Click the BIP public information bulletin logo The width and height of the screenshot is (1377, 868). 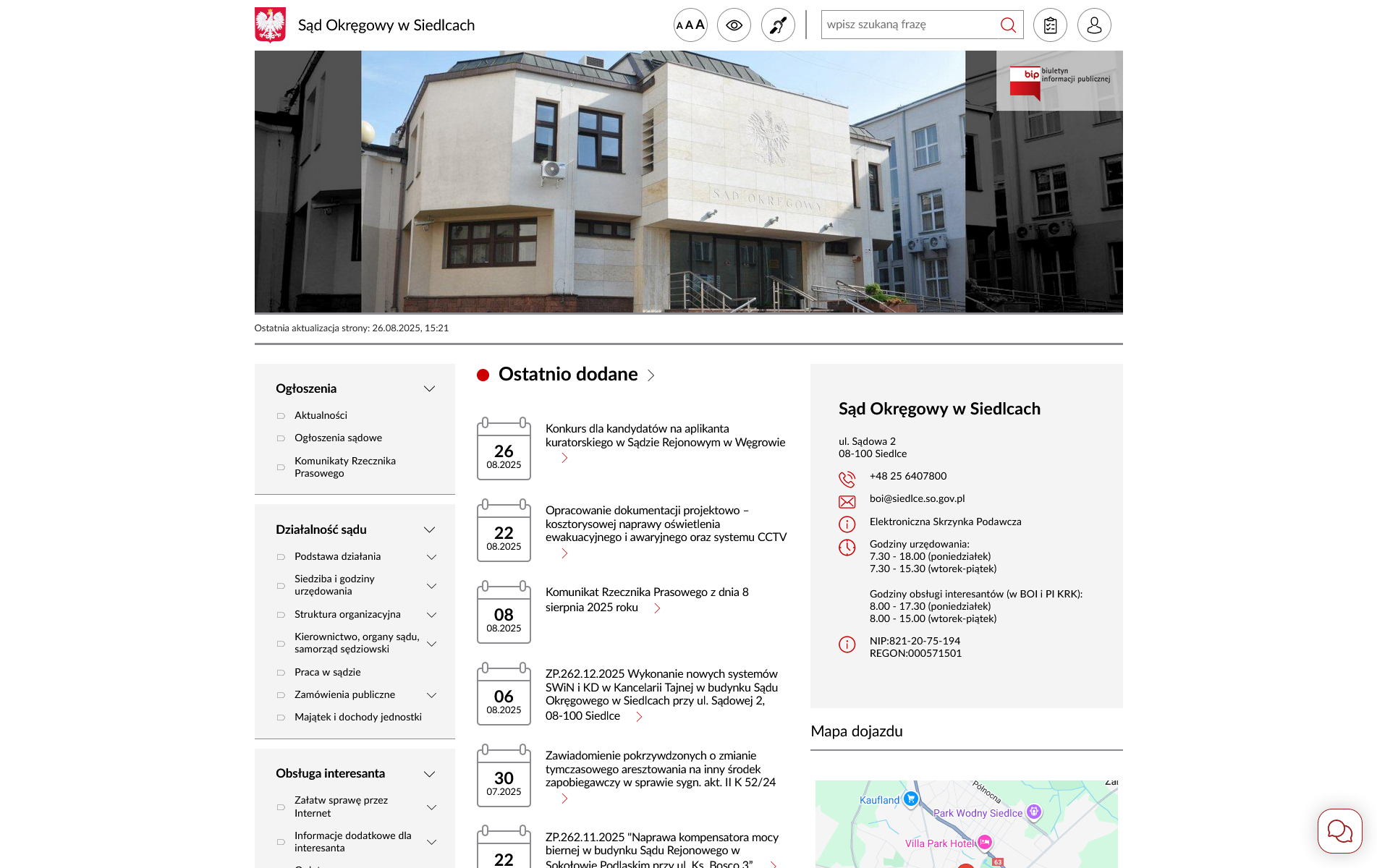pos(1059,80)
